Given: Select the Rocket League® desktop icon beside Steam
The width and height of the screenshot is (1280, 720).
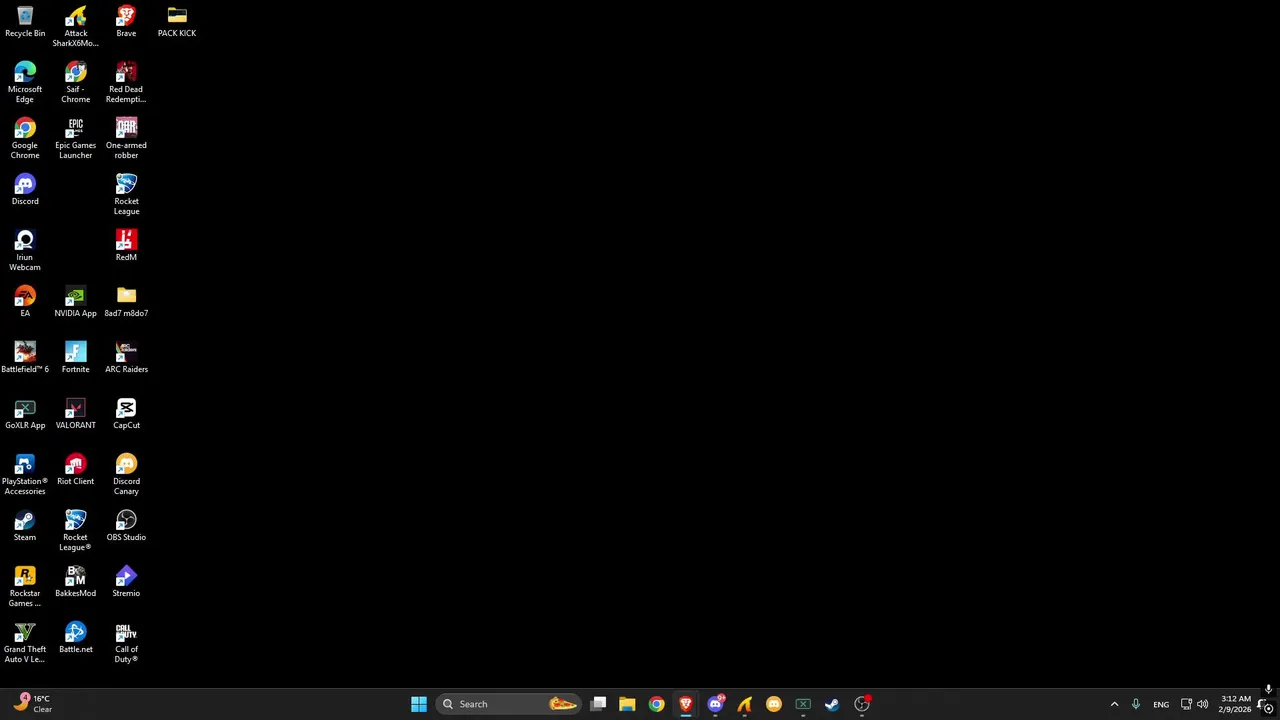Looking at the screenshot, I should pyautogui.click(x=75, y=530).
